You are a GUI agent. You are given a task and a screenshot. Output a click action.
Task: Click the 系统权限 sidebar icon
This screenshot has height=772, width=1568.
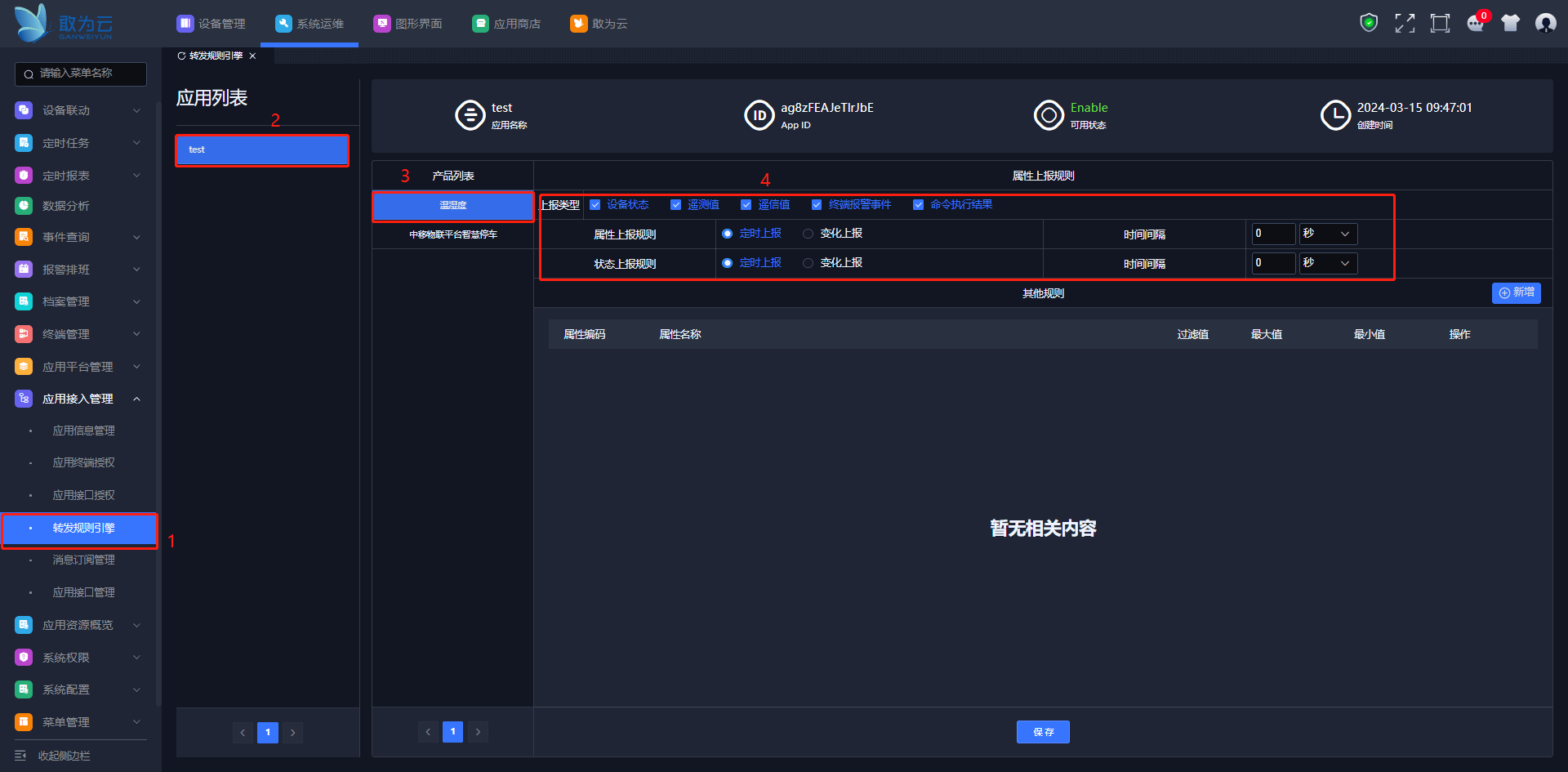click(x=24, y=658)
